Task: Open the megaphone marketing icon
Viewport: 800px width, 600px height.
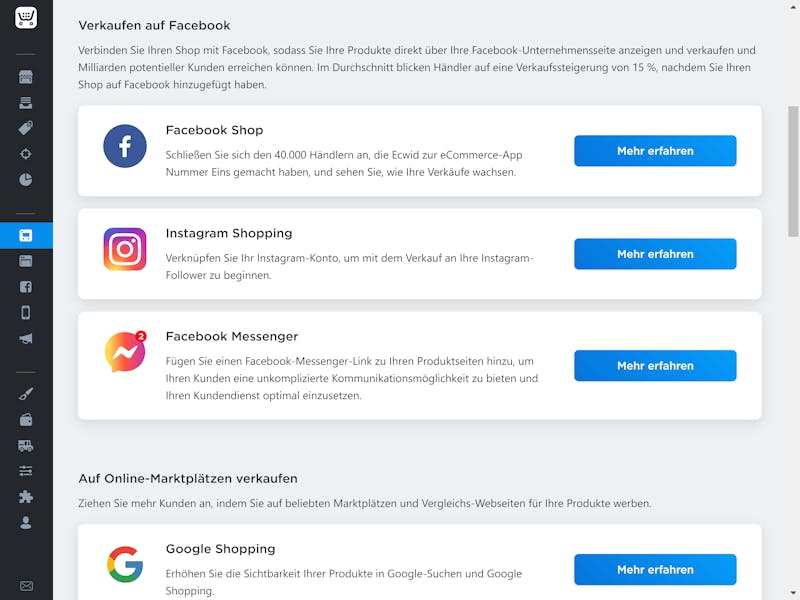Action: point(26,339)
